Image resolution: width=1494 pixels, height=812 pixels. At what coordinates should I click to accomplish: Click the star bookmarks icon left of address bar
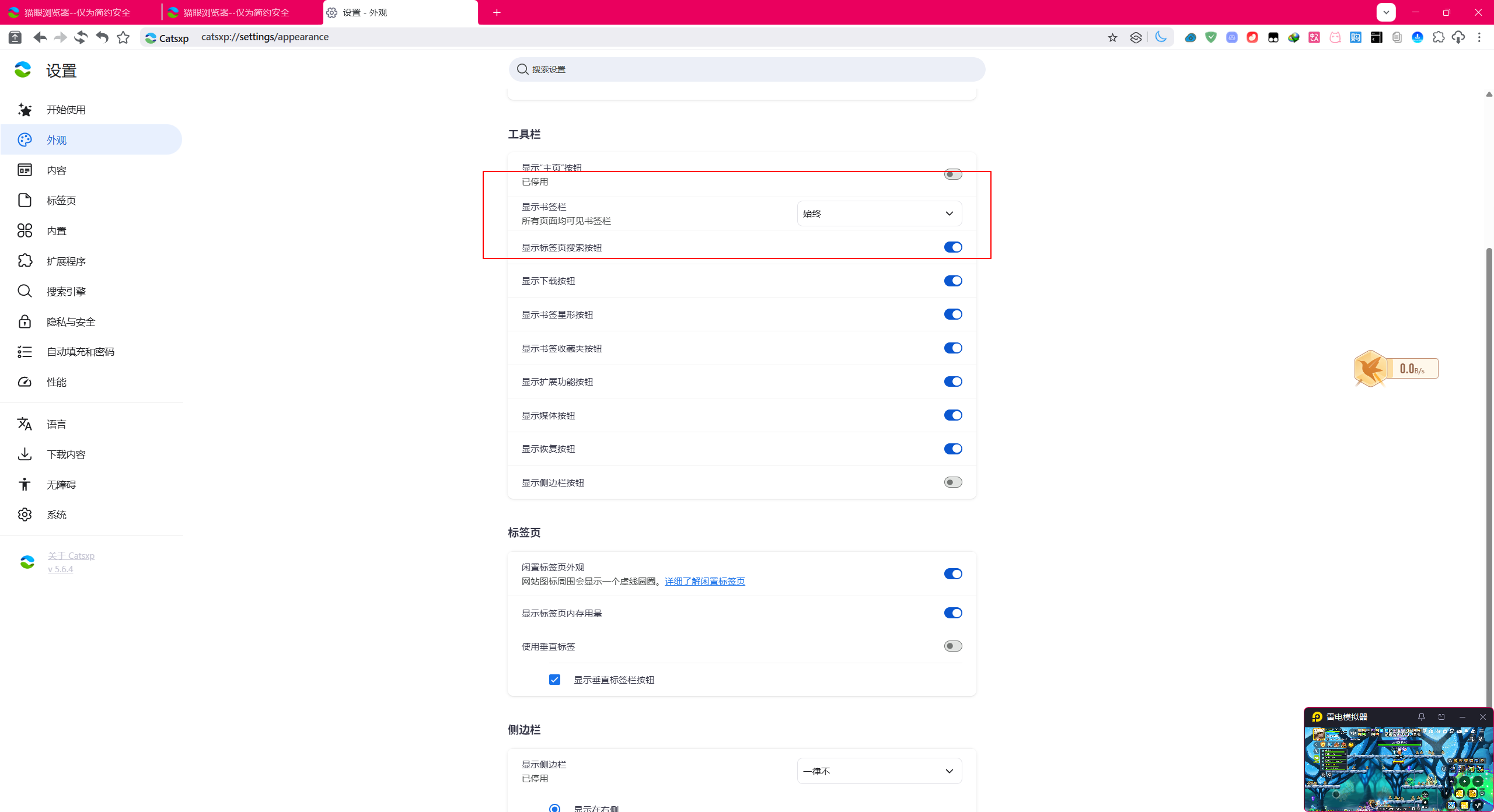(123, 37)
